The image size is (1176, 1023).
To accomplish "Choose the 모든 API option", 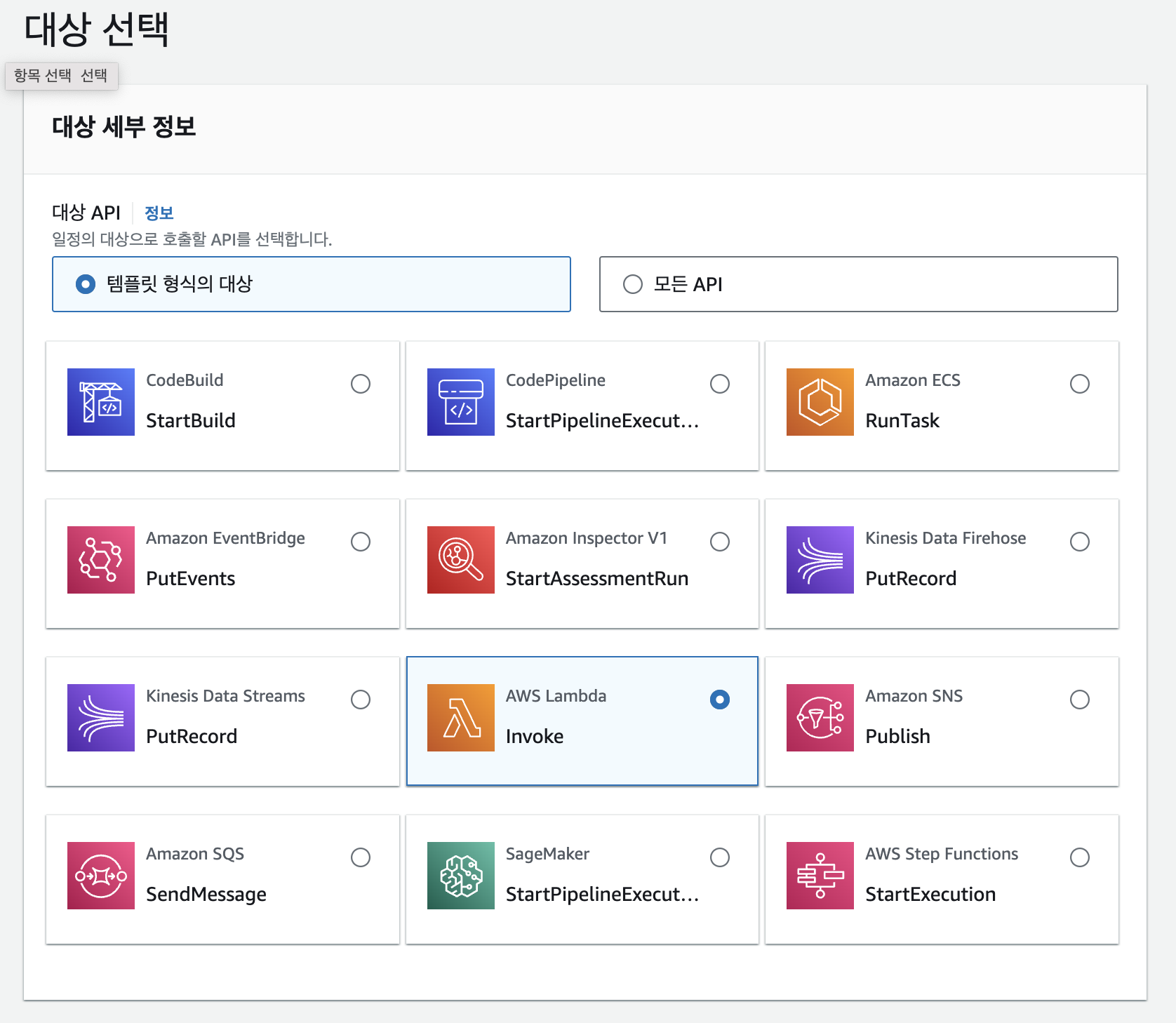I will 859,284.
